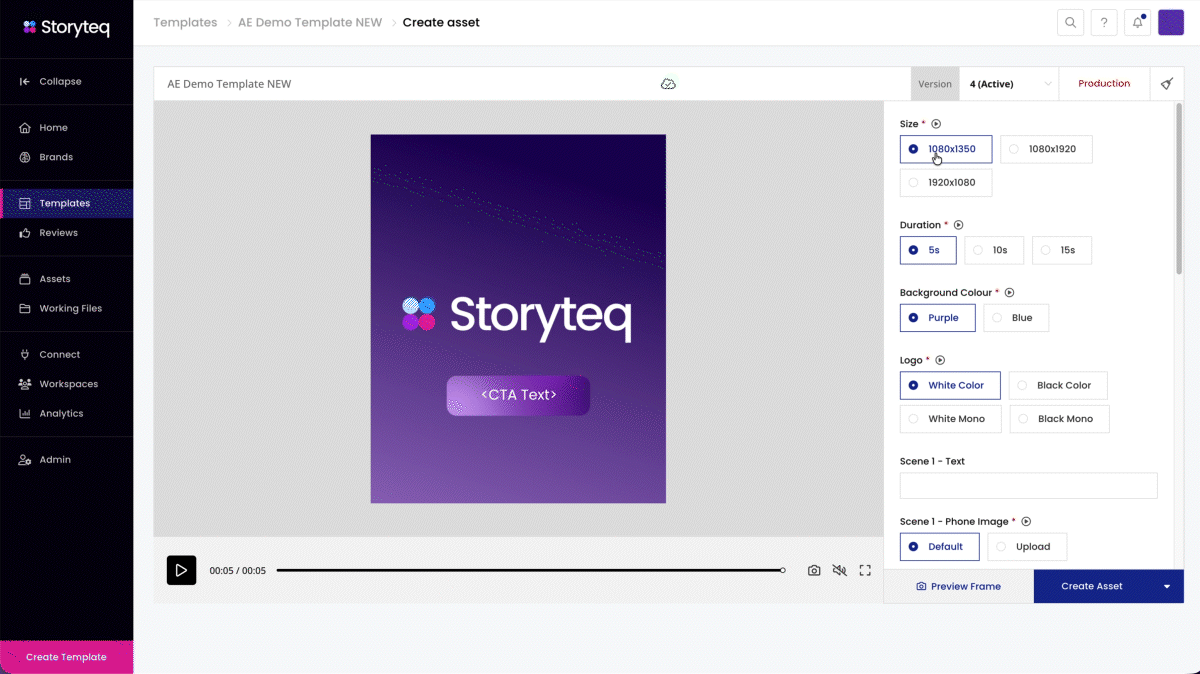Screen dimensions: 1200x674
Task: Take a snapshot with camera icon
Action: pyautogui.click(x=814, y=571)
